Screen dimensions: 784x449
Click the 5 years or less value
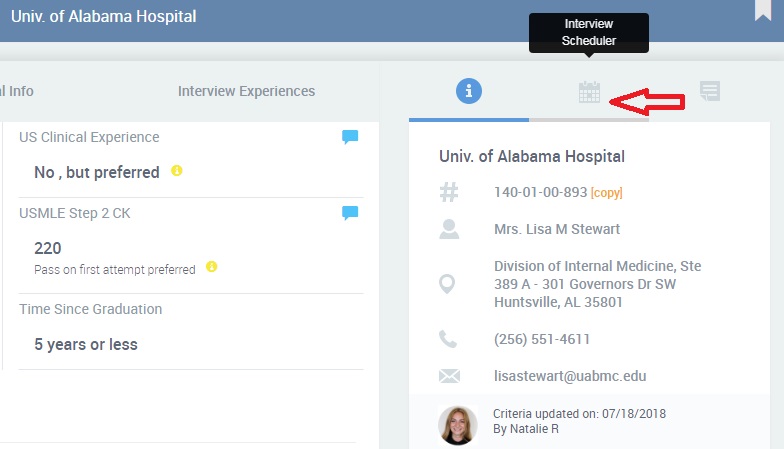(86, 344)
